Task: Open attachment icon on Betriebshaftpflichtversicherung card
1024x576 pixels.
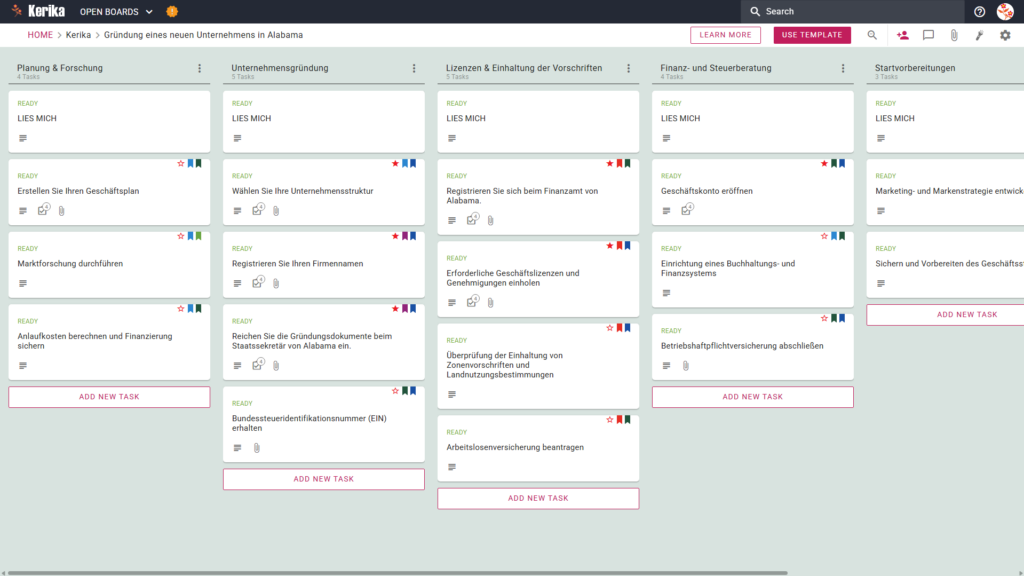Action: point(686,366)
